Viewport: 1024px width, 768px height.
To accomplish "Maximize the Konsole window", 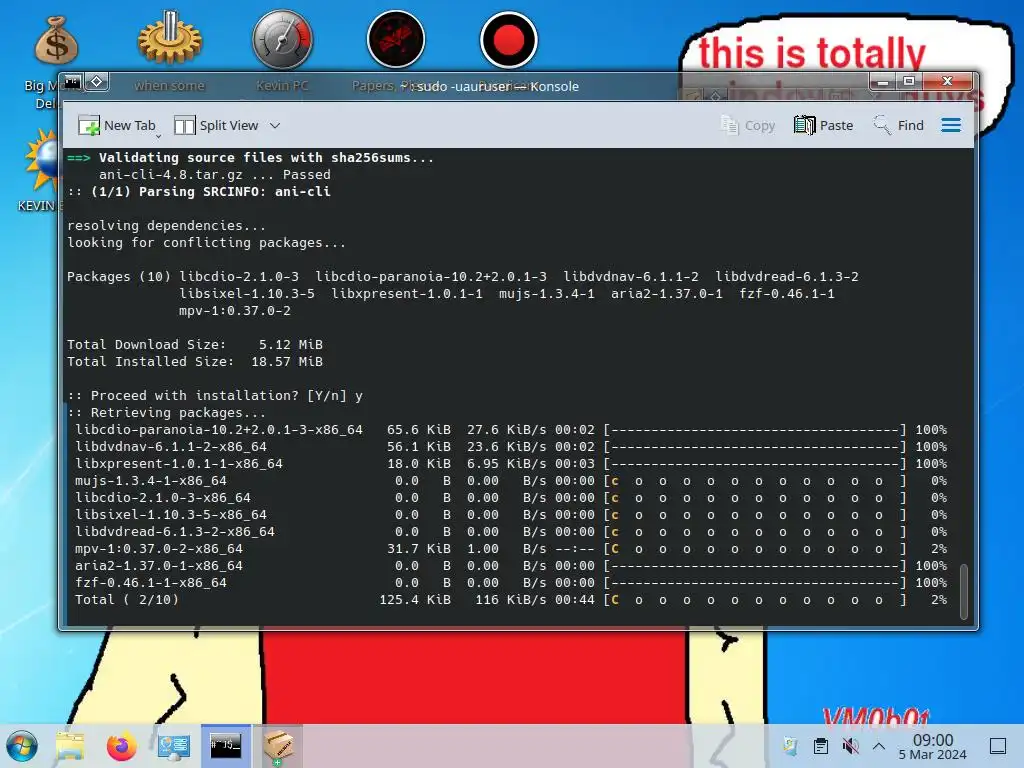I will pyautogui.click(x=908, y=82).
